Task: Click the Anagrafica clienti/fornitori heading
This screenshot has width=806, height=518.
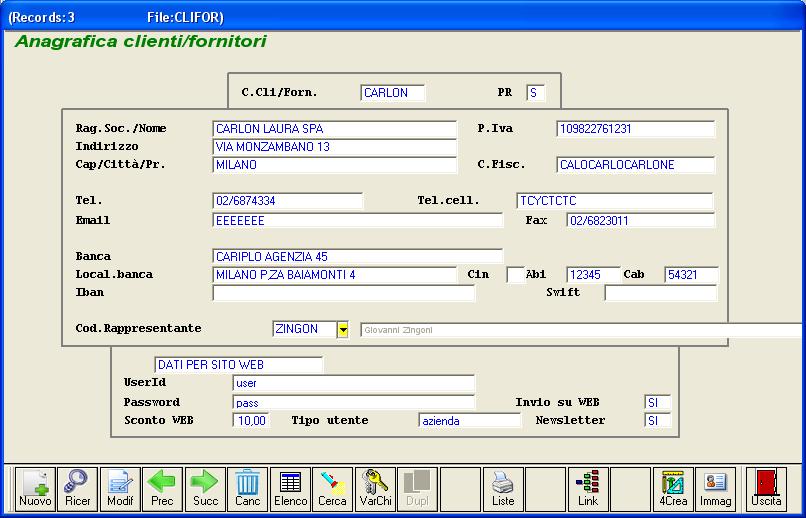Action: click(x=141, y=41)
